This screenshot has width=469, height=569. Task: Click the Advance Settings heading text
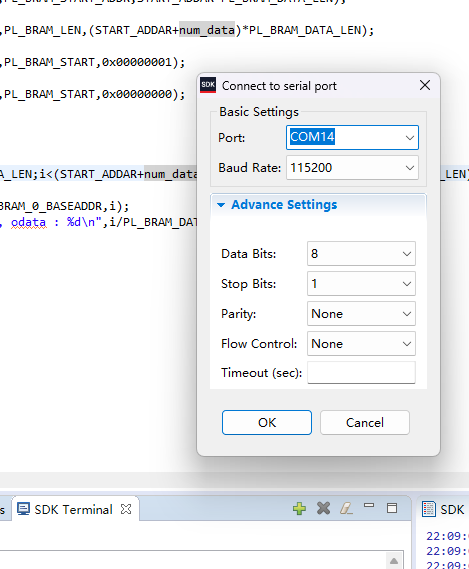point(284,205)
